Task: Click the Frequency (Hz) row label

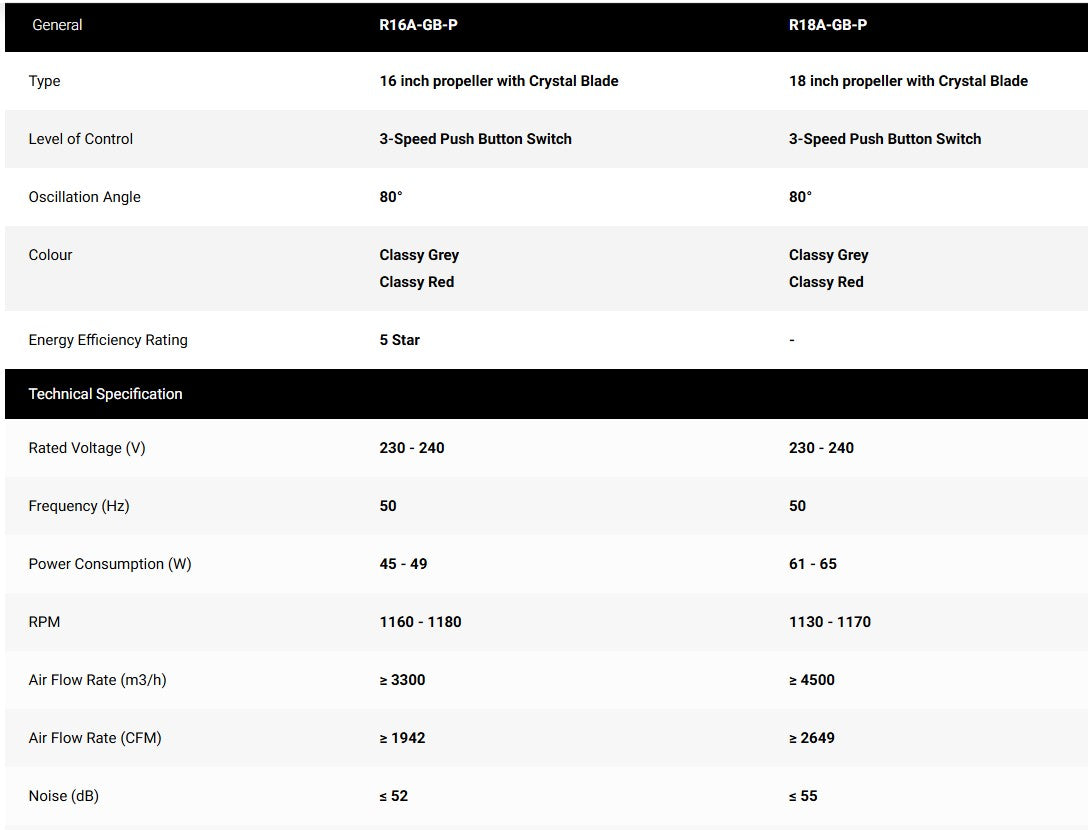Action: [x=79, y=506]
